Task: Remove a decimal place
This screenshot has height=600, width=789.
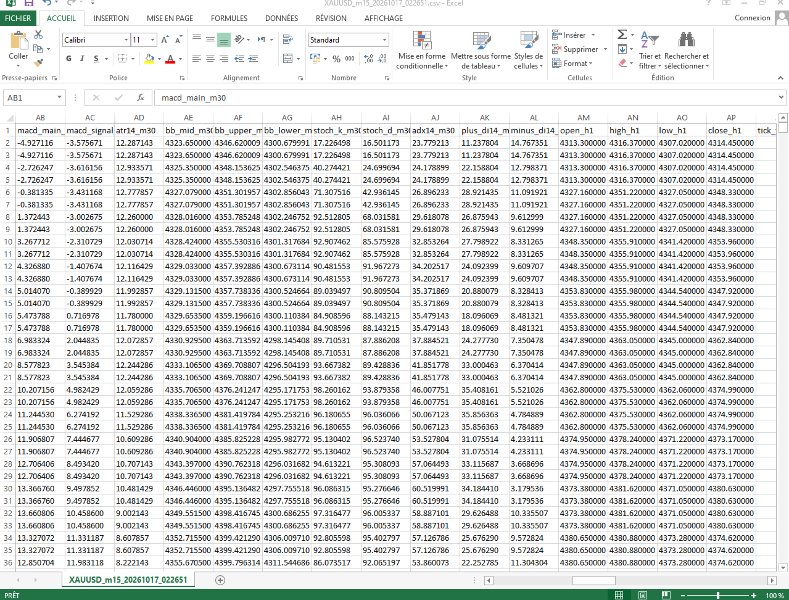Action: pos(383,59)
